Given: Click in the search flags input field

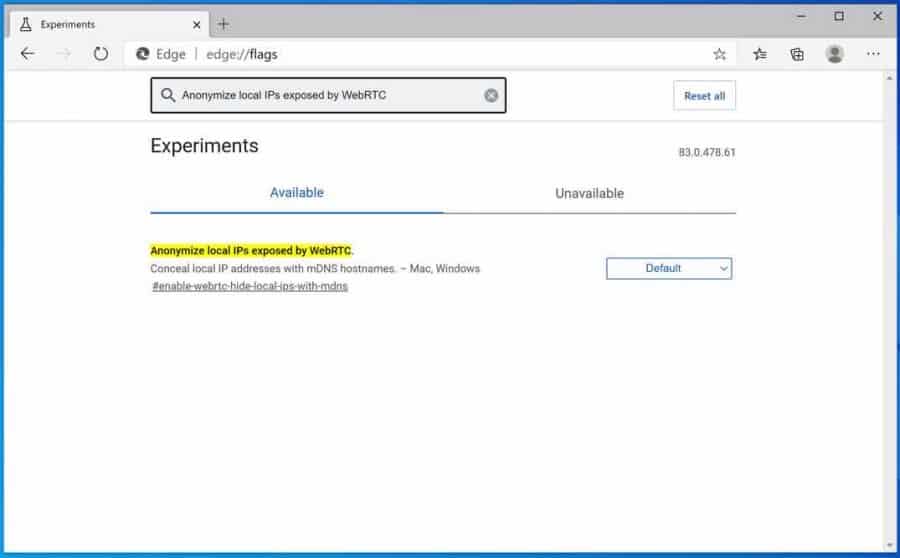Looking at the screenshot, I should click(x=328, y=95).
